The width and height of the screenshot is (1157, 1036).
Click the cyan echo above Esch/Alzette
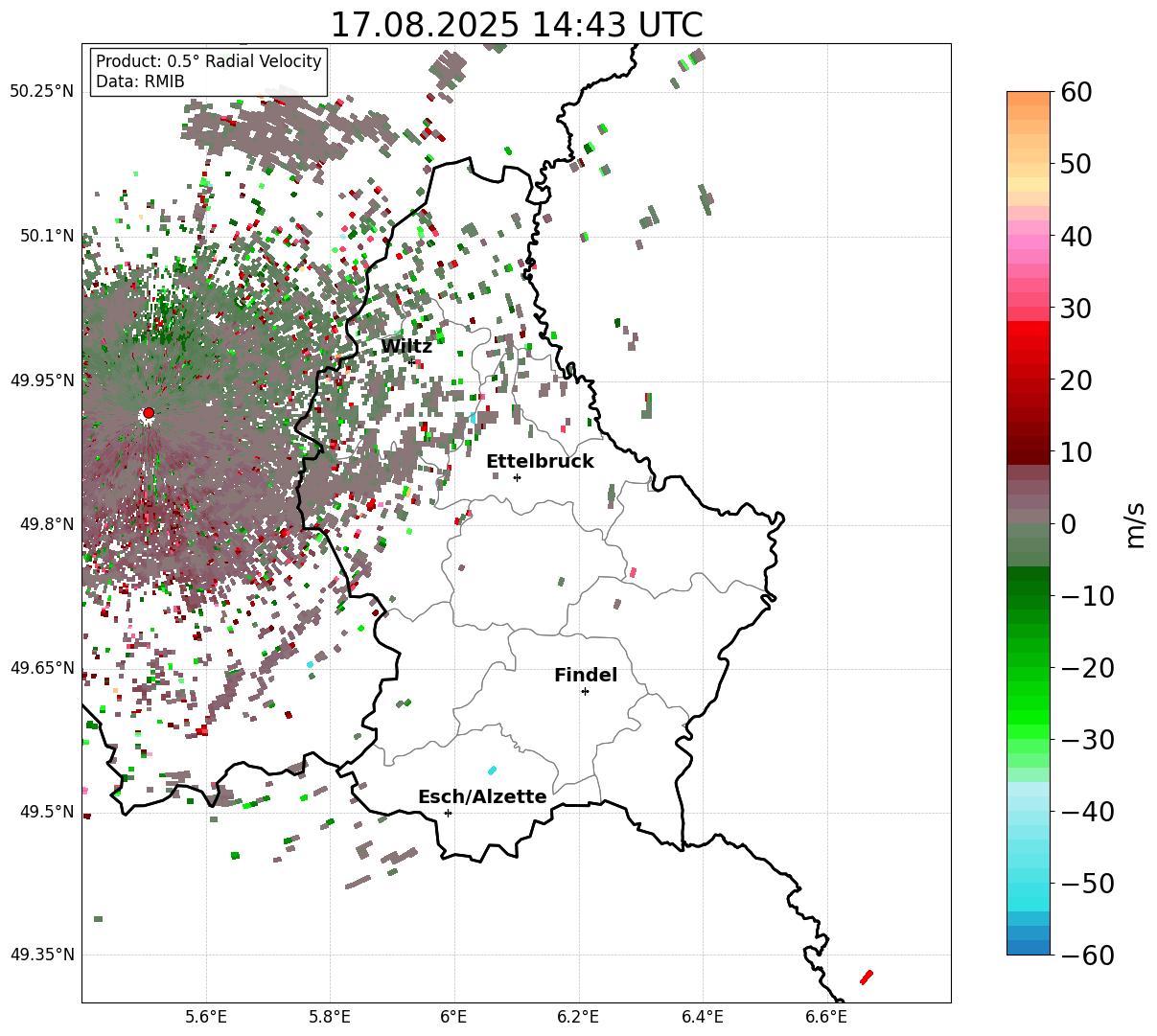(493, 770)
